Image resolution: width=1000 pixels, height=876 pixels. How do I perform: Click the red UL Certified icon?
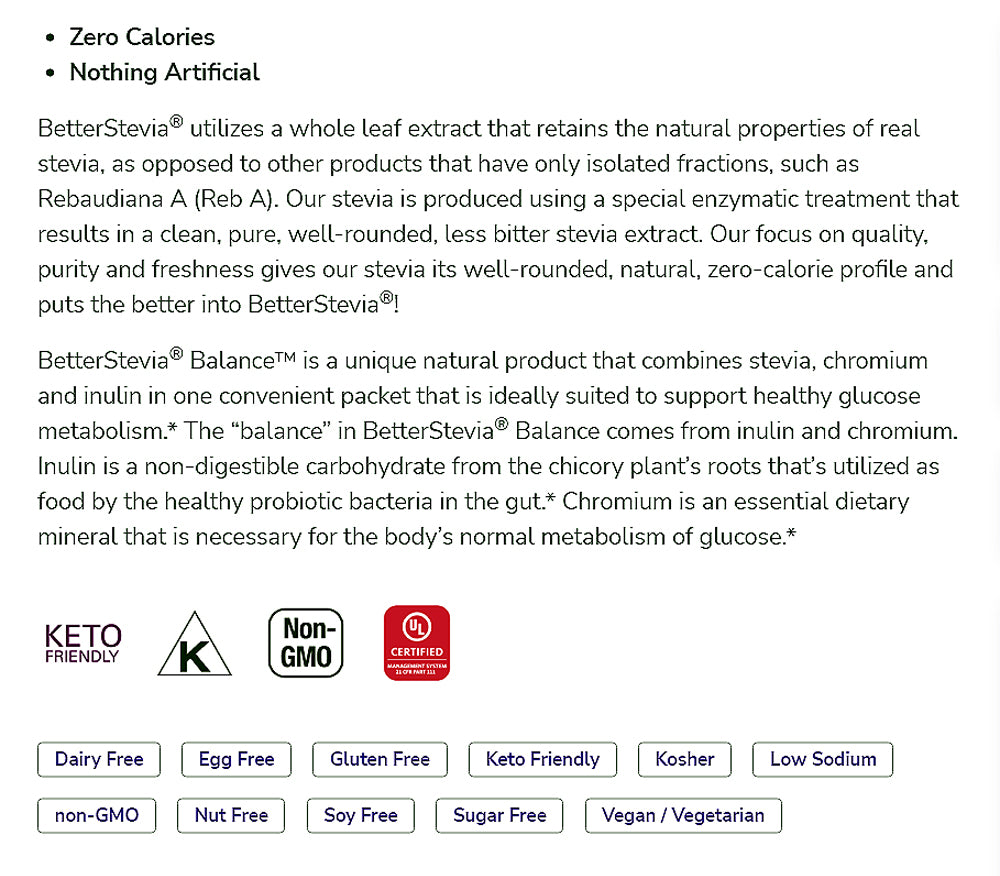[417, 643]
